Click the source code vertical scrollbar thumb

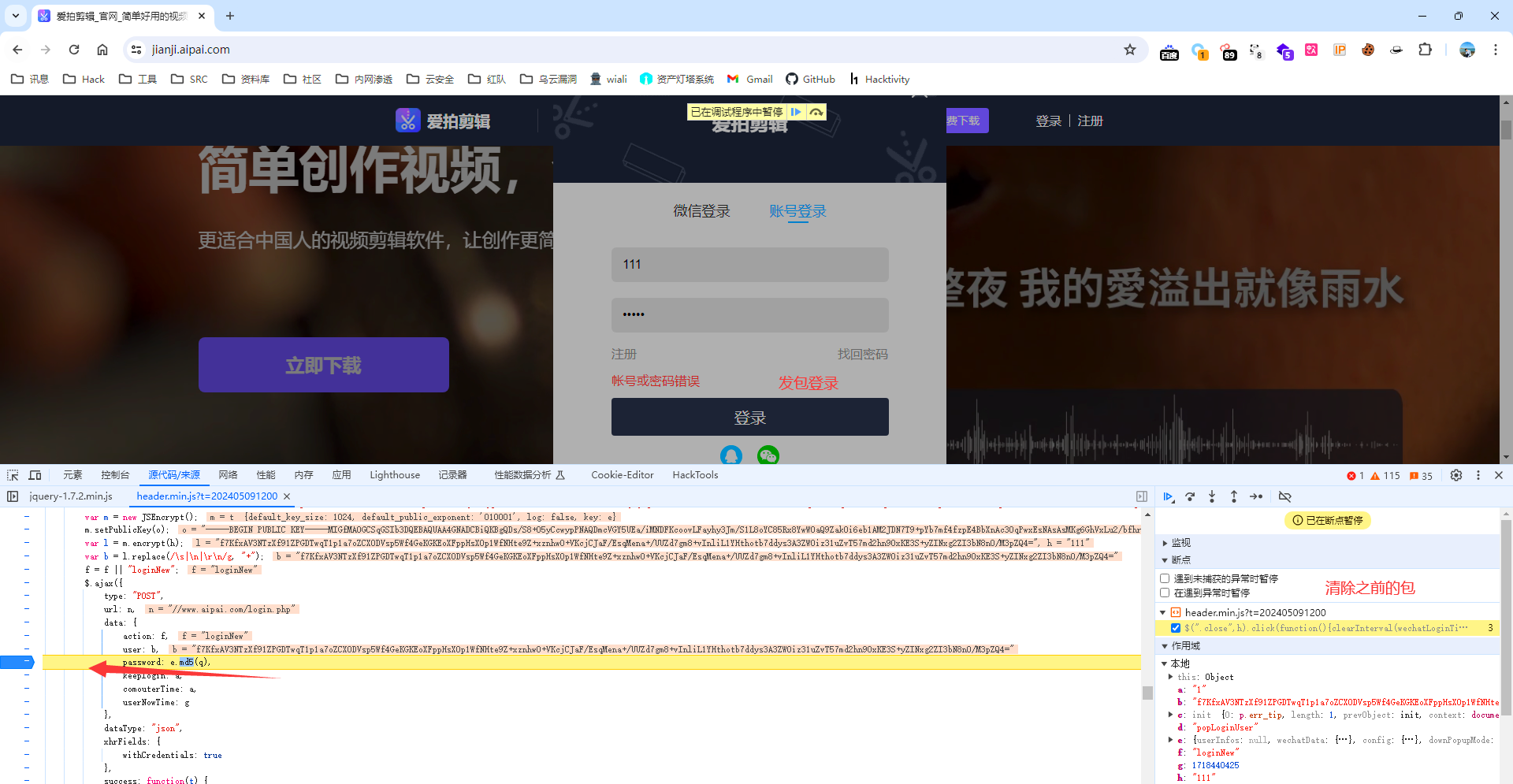click(x=1147, y=693)
